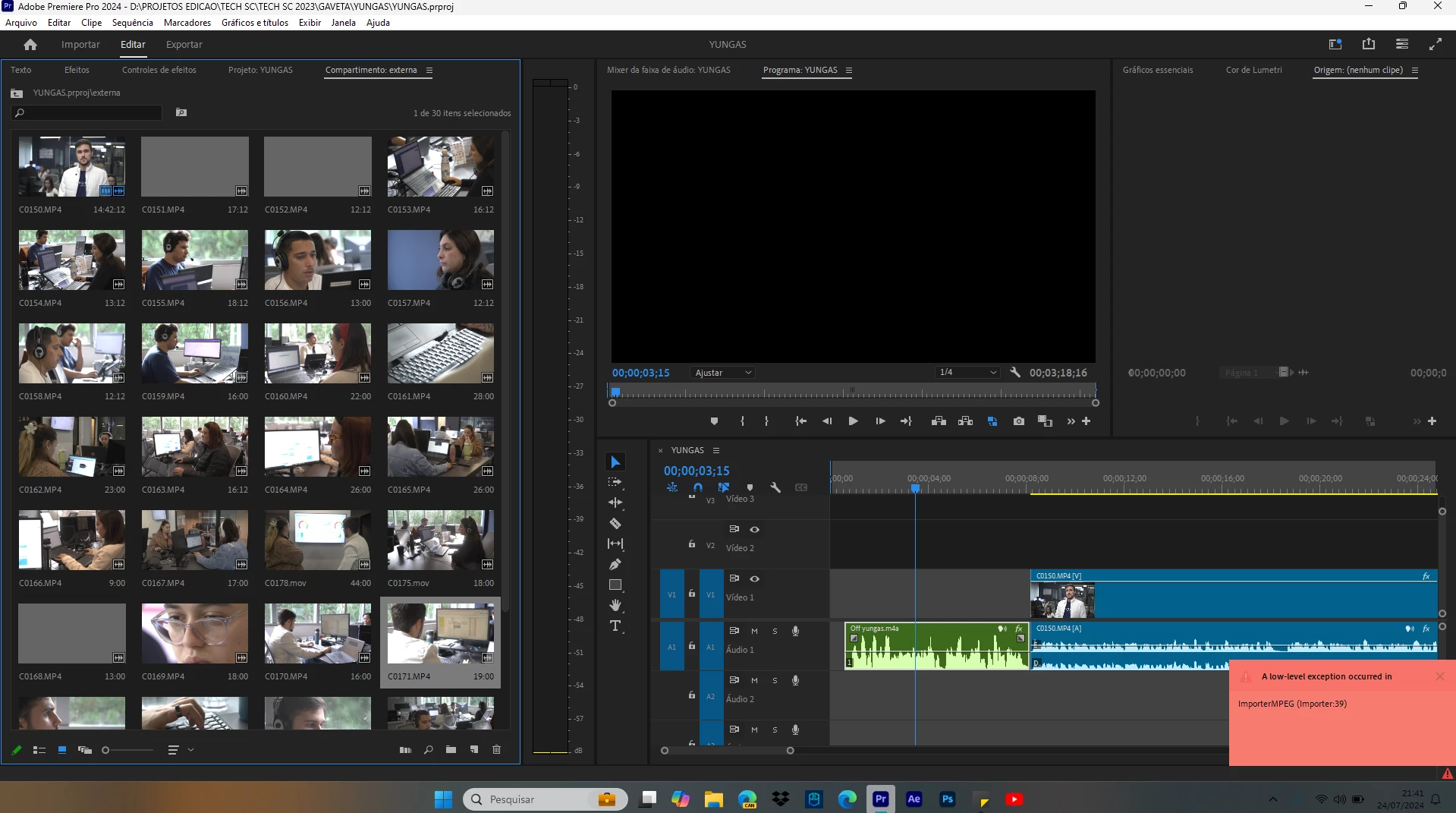This screenshot has height=813, width=1456.
Task: Click the Lift button
Action: [x=939, y=421]
